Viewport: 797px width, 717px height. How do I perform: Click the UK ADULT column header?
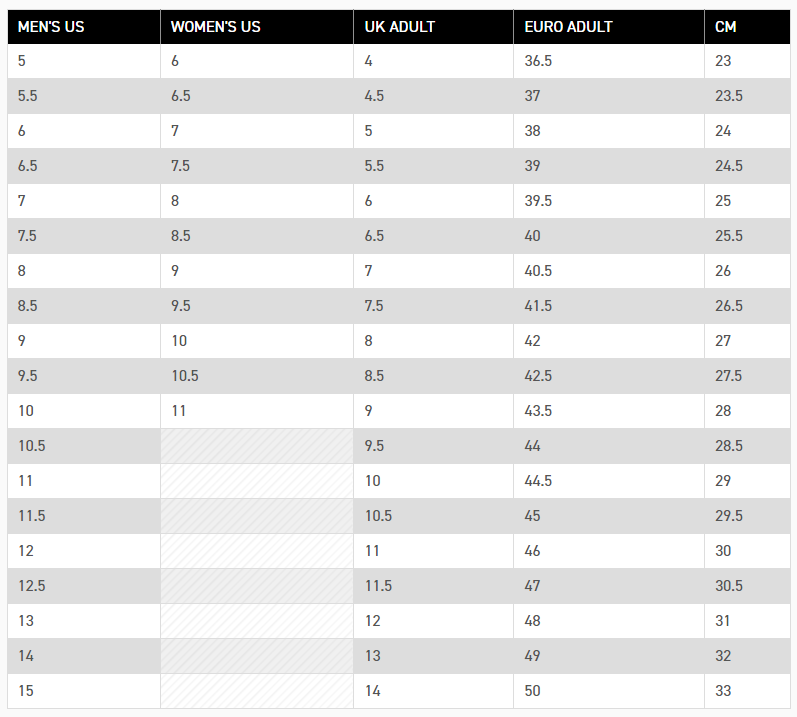434,26
